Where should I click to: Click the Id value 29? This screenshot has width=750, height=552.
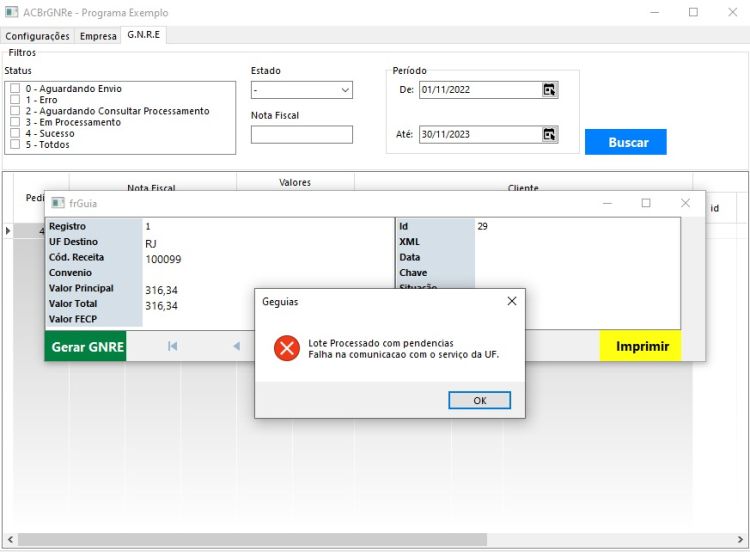point(482,226)
